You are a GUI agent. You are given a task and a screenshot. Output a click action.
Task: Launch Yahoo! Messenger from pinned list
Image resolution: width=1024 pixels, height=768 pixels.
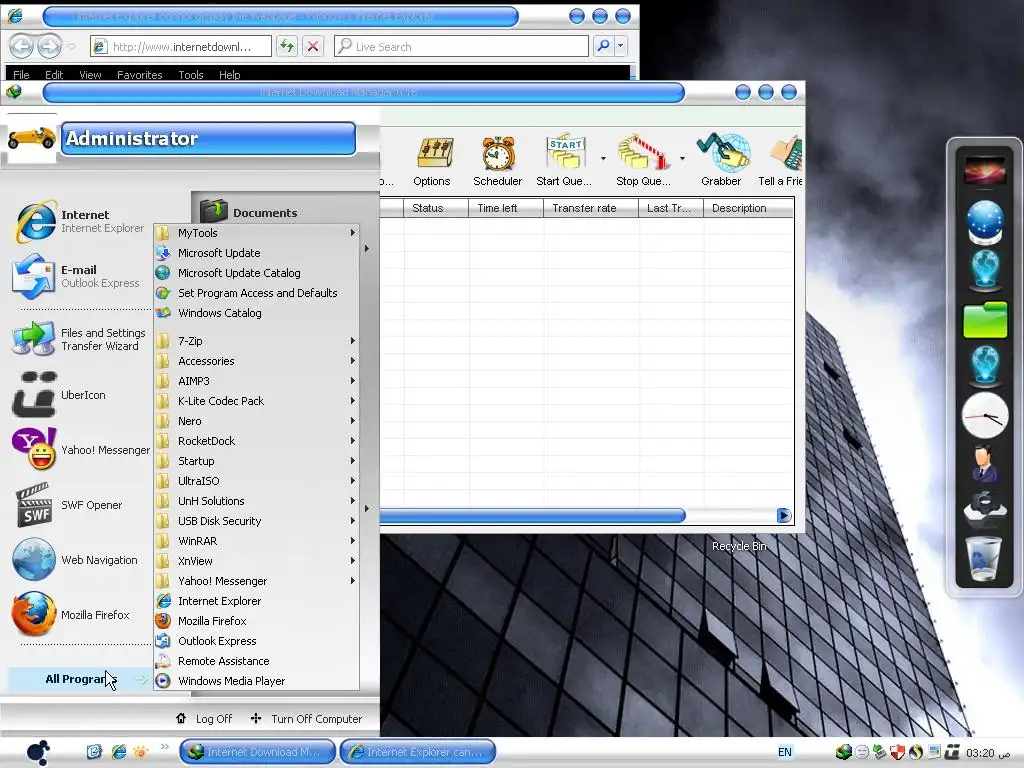80,450
